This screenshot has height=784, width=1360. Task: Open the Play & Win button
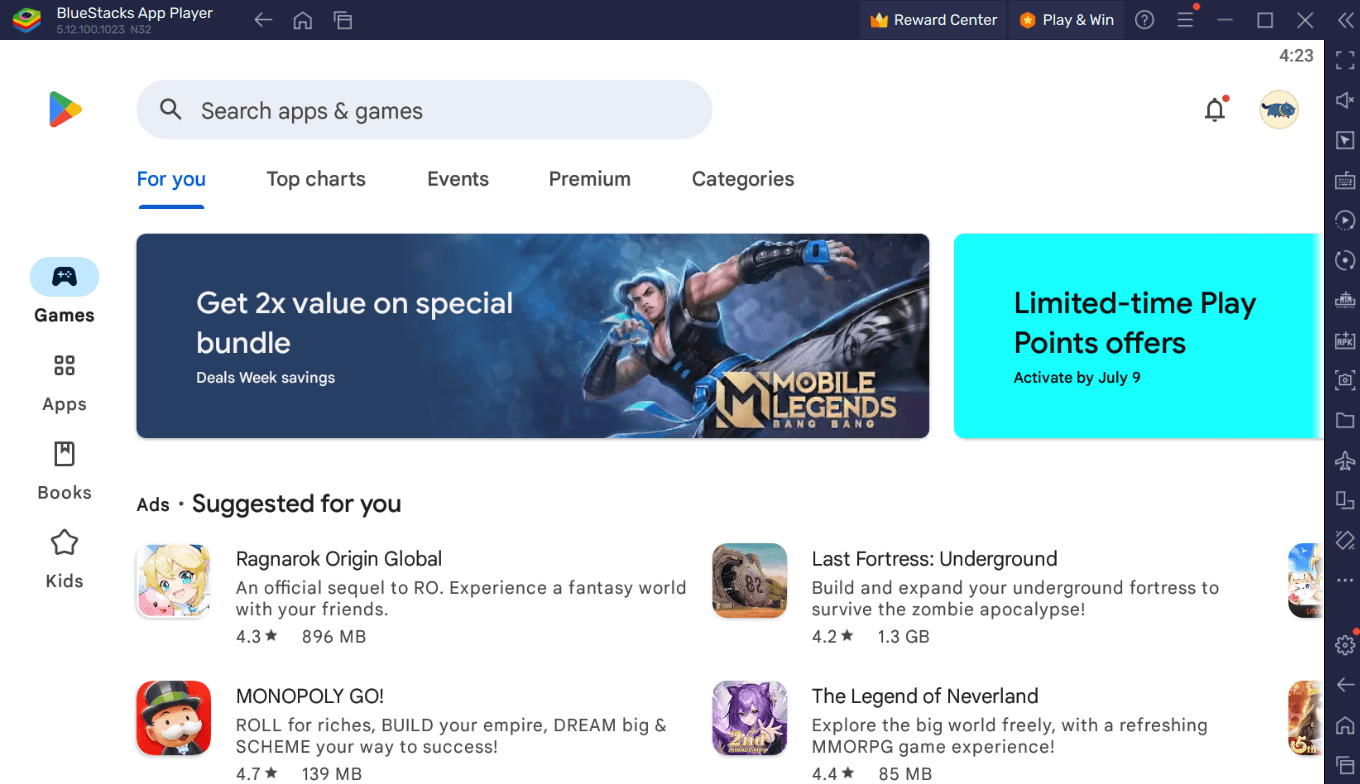(1067, 20)
